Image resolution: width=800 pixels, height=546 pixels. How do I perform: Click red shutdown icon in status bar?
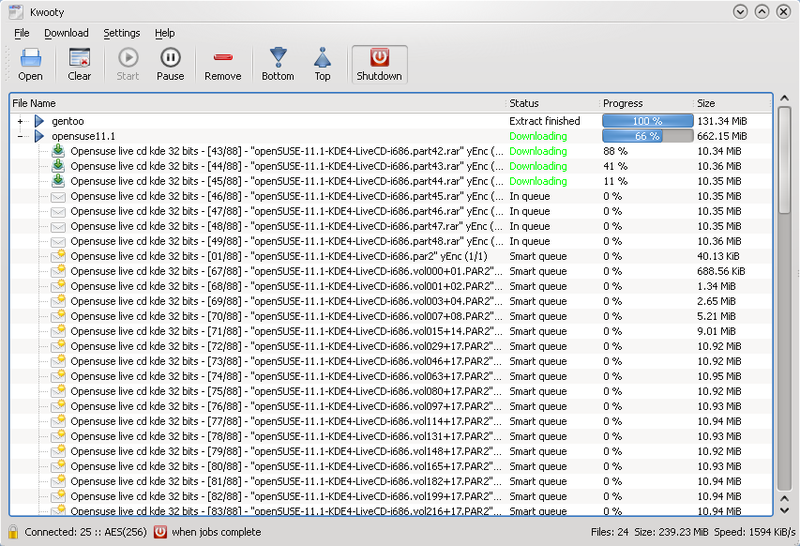click(x=160, y=532)
